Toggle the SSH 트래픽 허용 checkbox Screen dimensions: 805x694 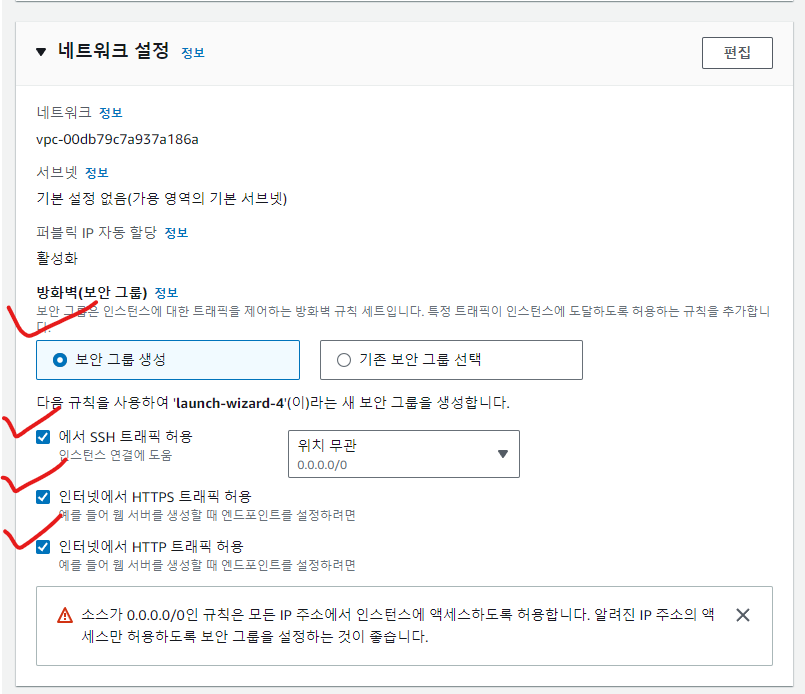point(43,437)
